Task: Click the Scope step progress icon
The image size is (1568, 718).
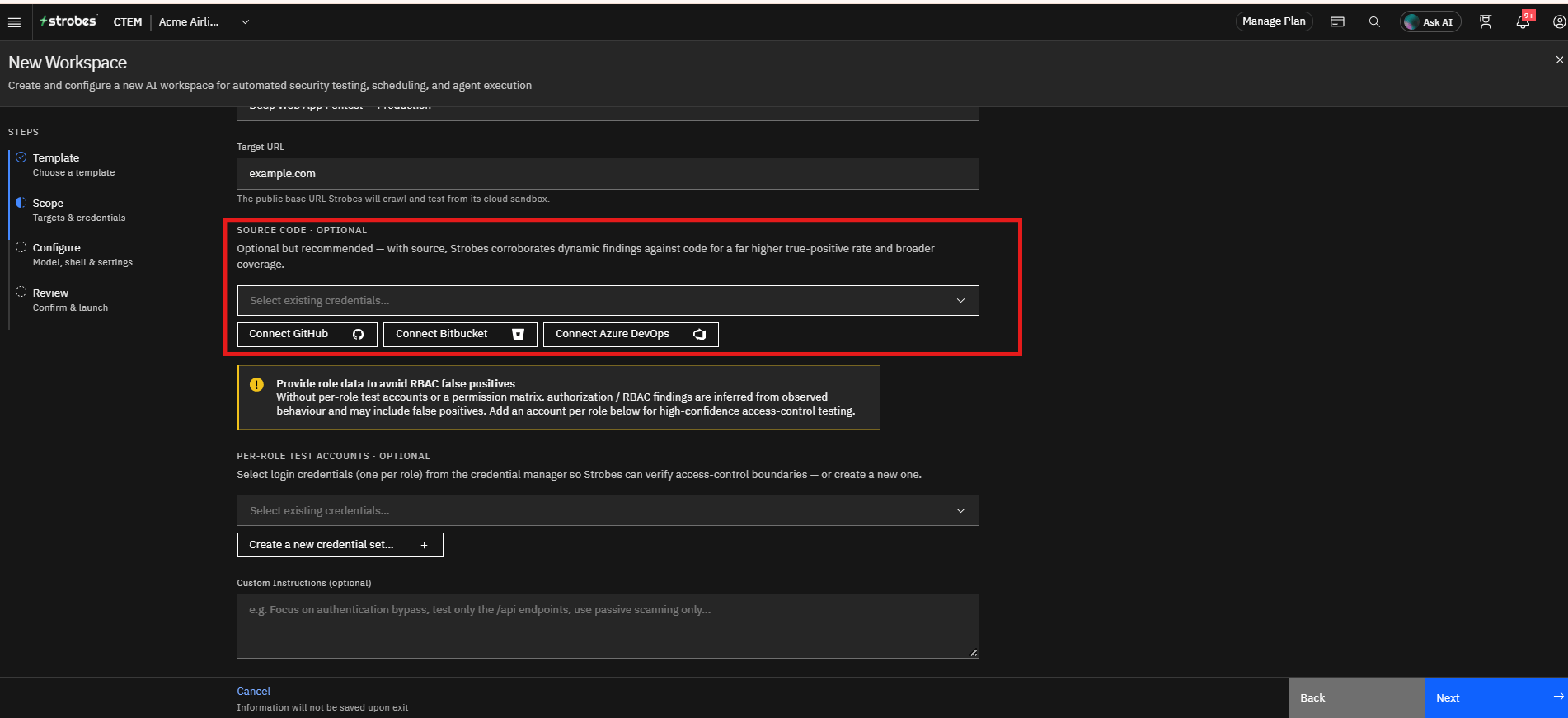Action: [x=21, y=202]
